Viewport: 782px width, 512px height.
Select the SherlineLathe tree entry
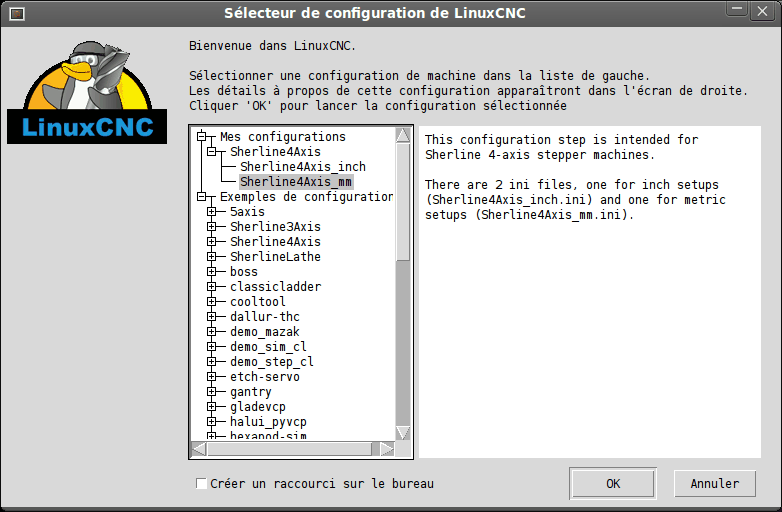pyautogui.click(x=275, y=256)
